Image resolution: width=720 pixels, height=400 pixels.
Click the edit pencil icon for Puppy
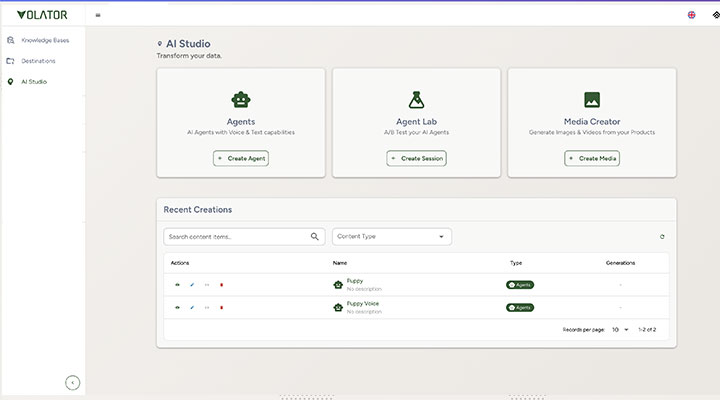click(192, 285)
